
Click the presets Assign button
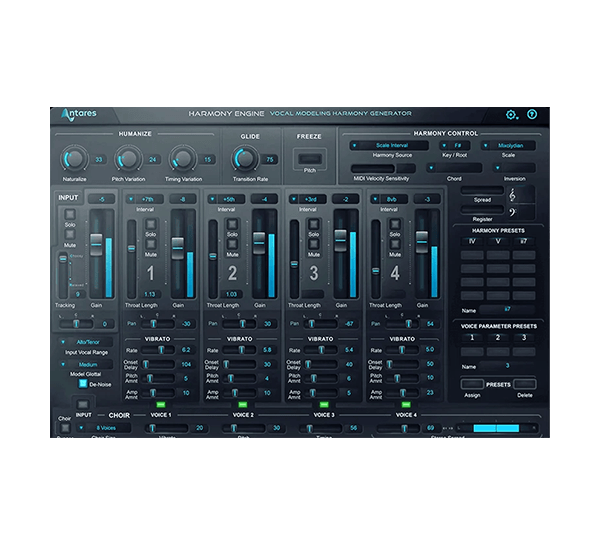(472, 384)
